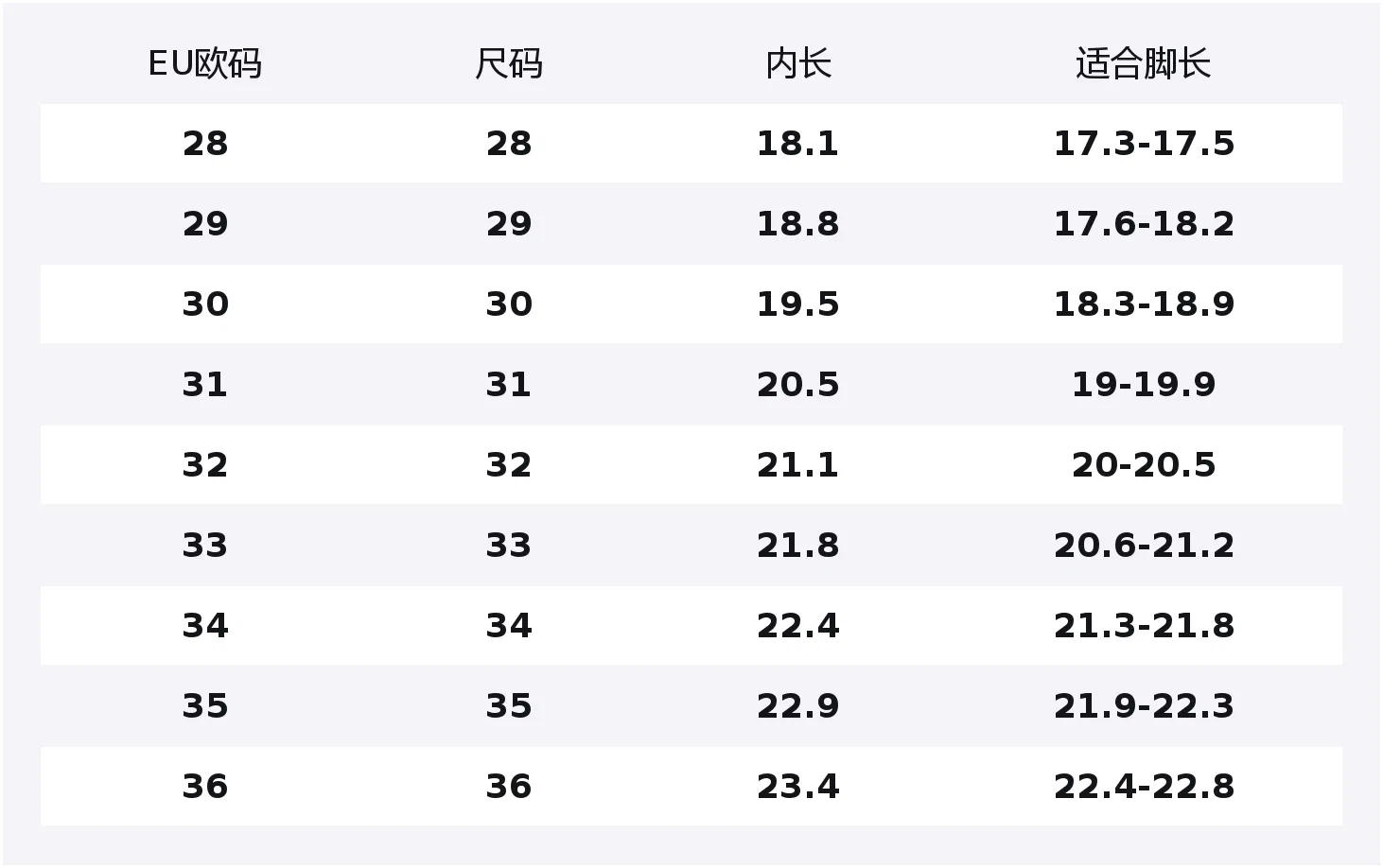The height and width of the screenshot is (868, 1383).
Task: Click inner length 19.5 value
Action: tap(798, 304)
